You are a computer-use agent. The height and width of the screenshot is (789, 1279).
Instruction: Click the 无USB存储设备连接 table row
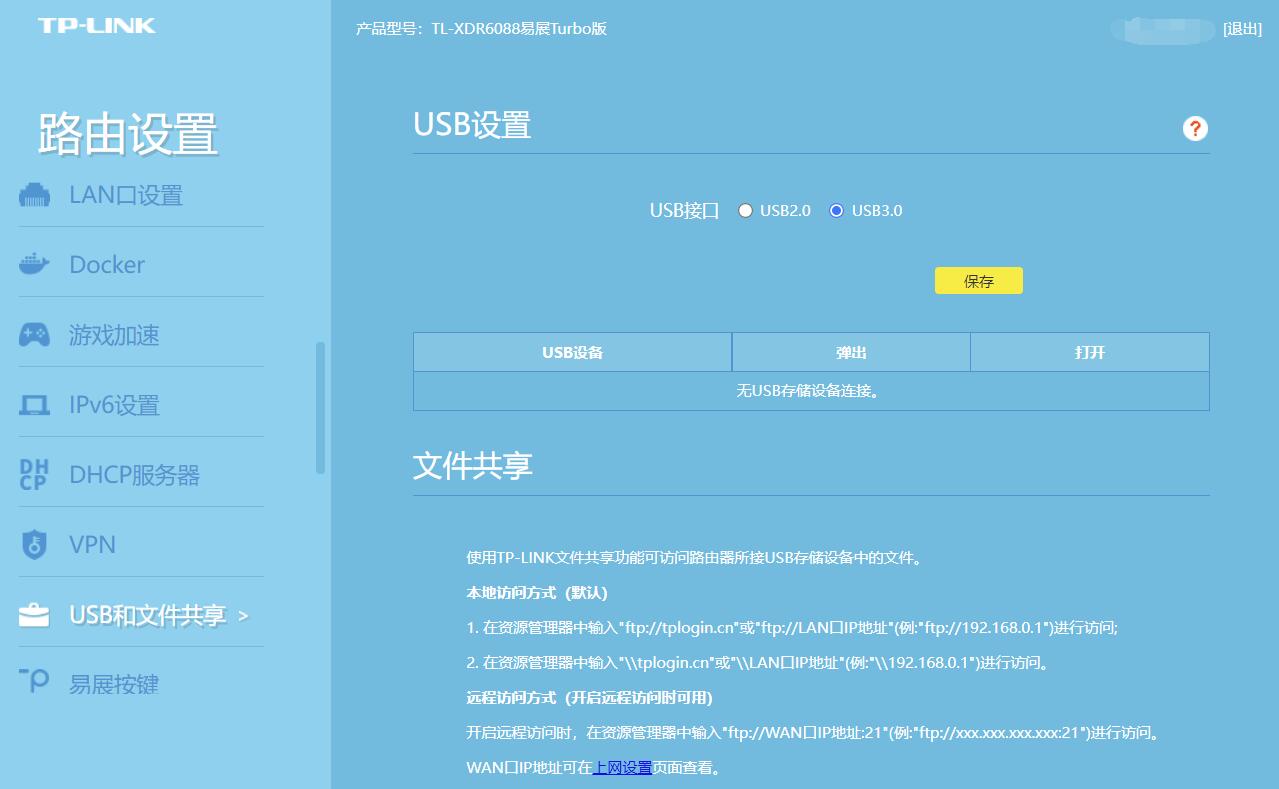(x=811, y=390)
